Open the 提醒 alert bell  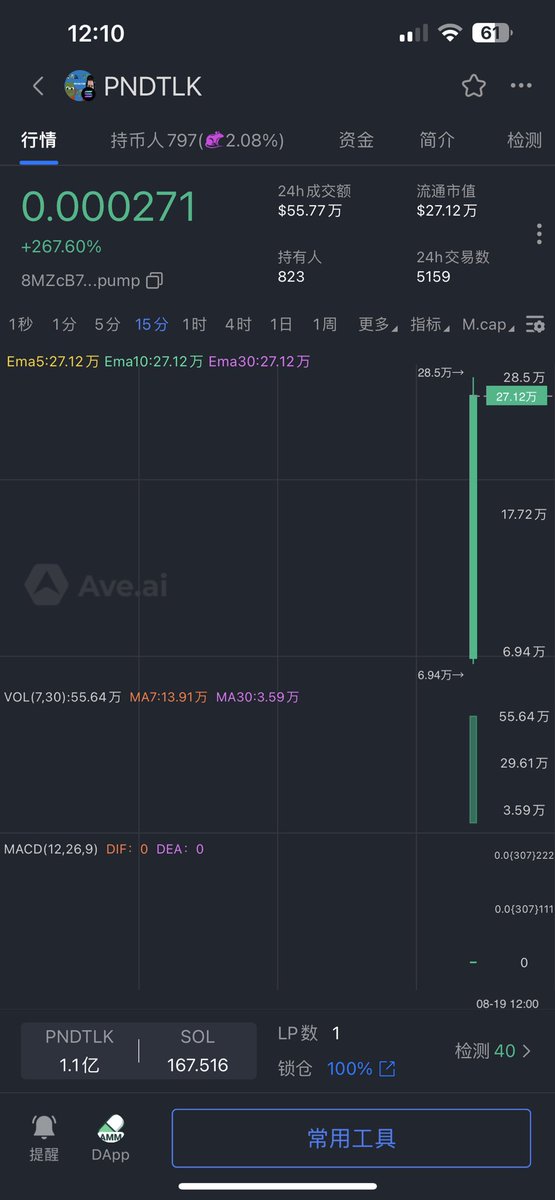pos(44,1138)
